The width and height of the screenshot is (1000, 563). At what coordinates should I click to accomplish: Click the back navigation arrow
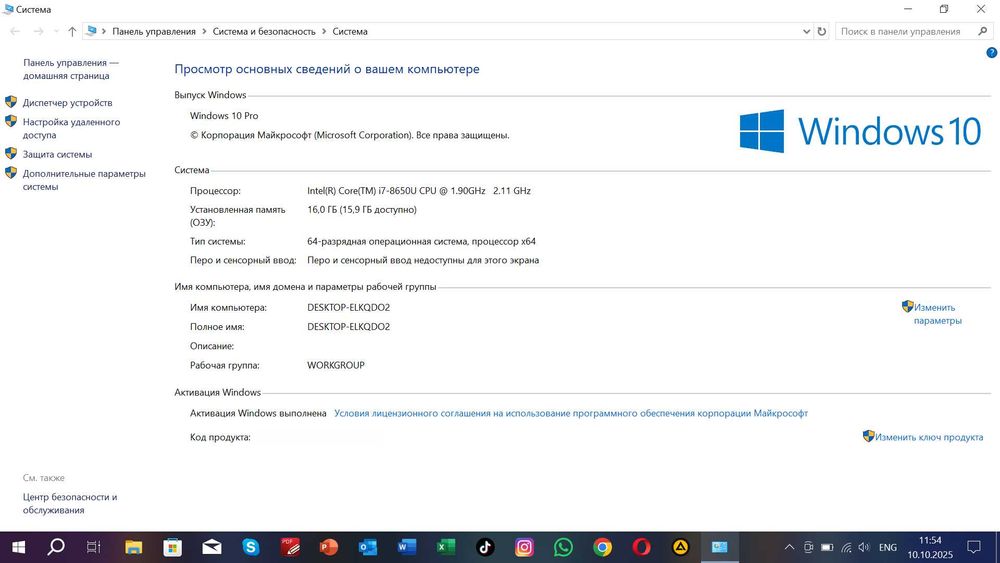tap(15, 31)
